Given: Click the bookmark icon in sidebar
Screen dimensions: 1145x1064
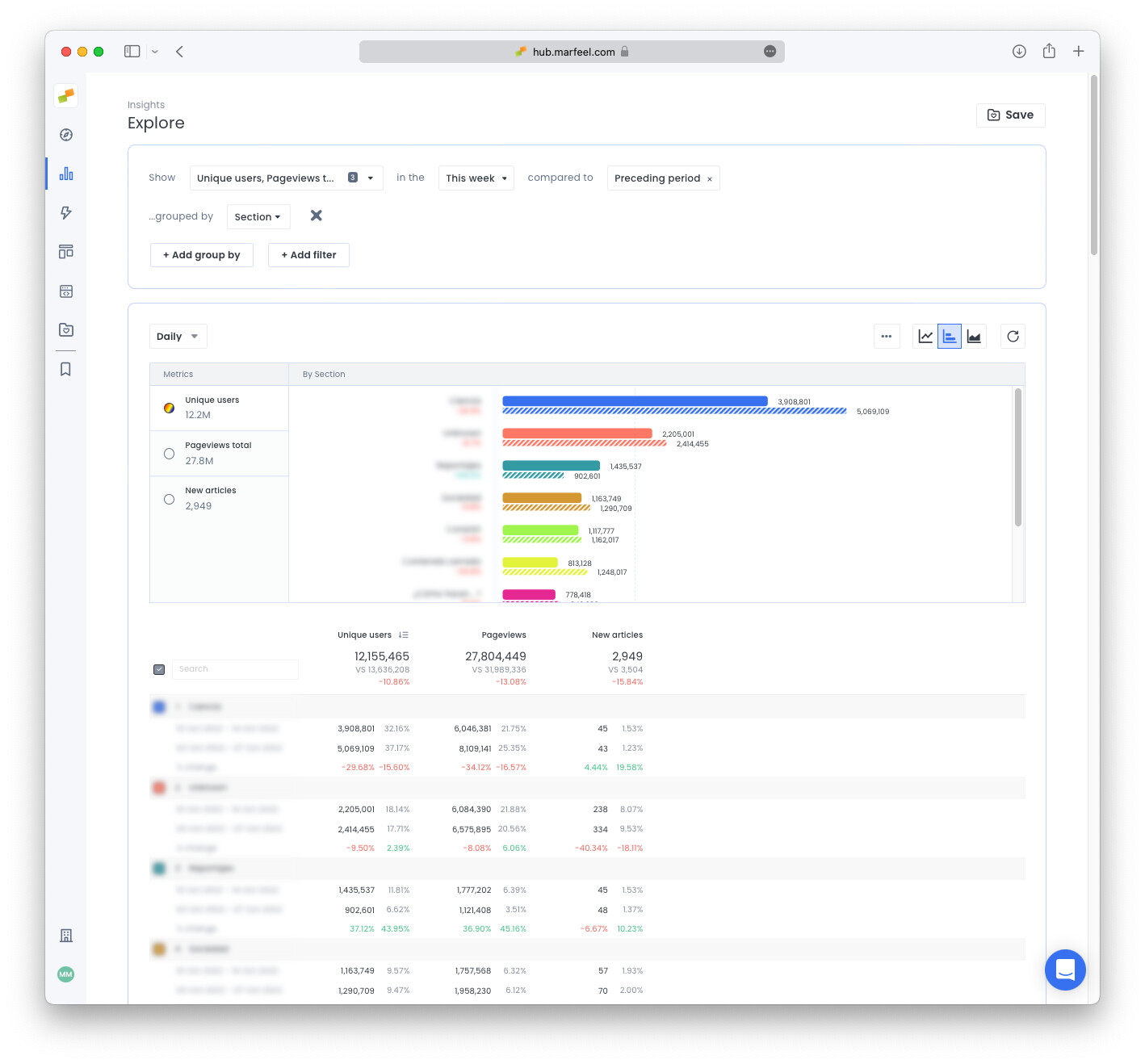Looking at the screenshot, I should pos(66,369).
